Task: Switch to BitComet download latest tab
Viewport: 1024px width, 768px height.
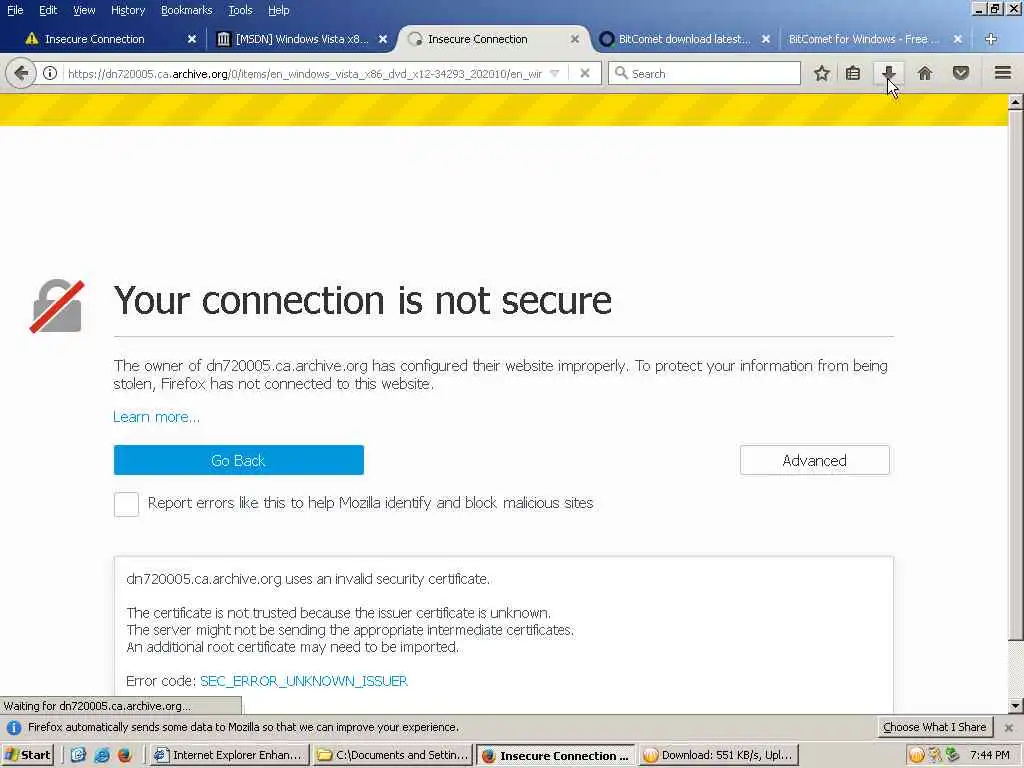Action: point(684,39)
